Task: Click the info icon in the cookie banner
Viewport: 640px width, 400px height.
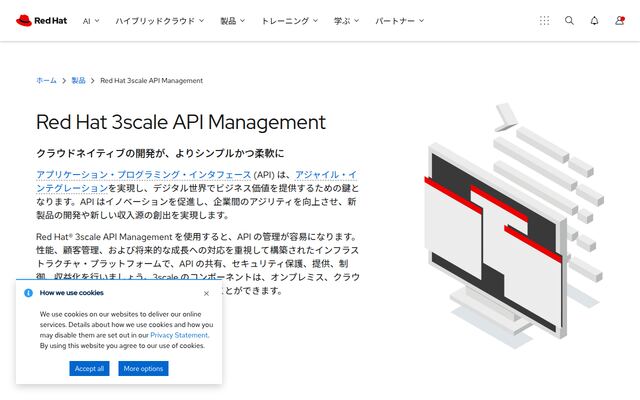Action: click(28, 293)
